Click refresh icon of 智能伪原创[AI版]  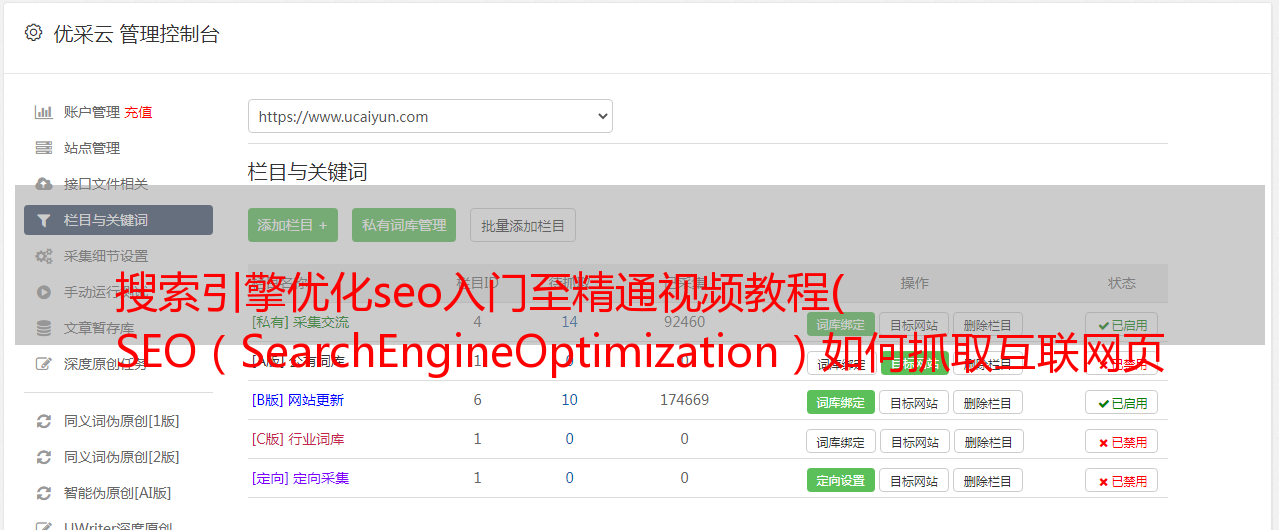pos(43,493)
